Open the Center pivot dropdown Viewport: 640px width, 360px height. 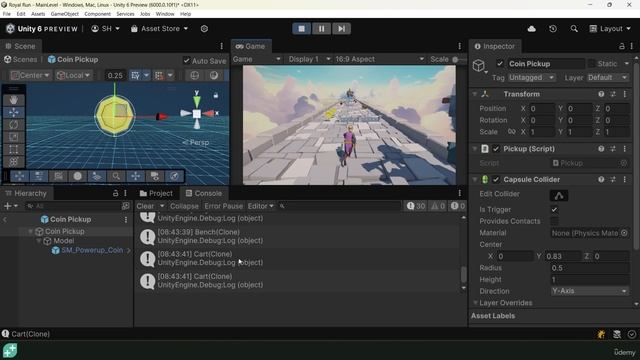(x=30, y=76)
